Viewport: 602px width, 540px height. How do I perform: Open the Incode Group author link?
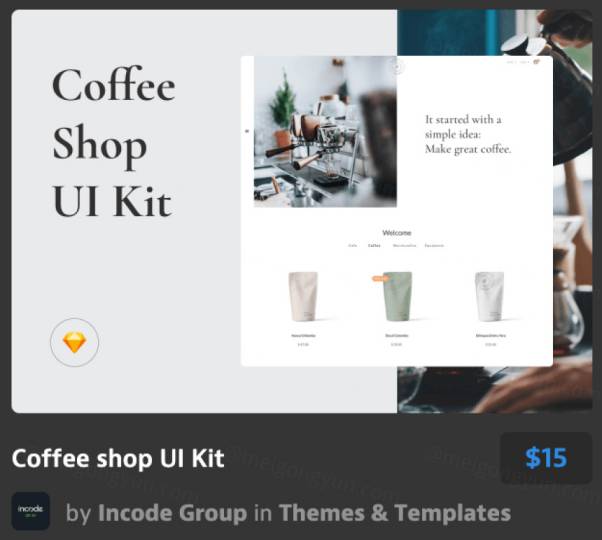click(x=172, y=513)
